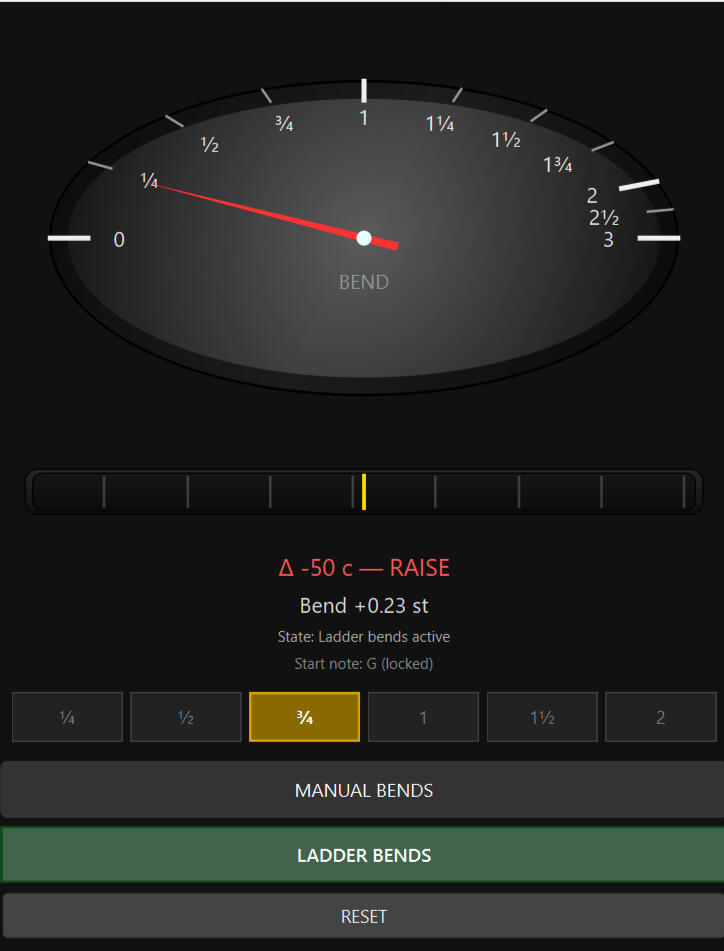
Task: Click the white pivot dot of the gauge needle
Action: [x=364, y=238]
